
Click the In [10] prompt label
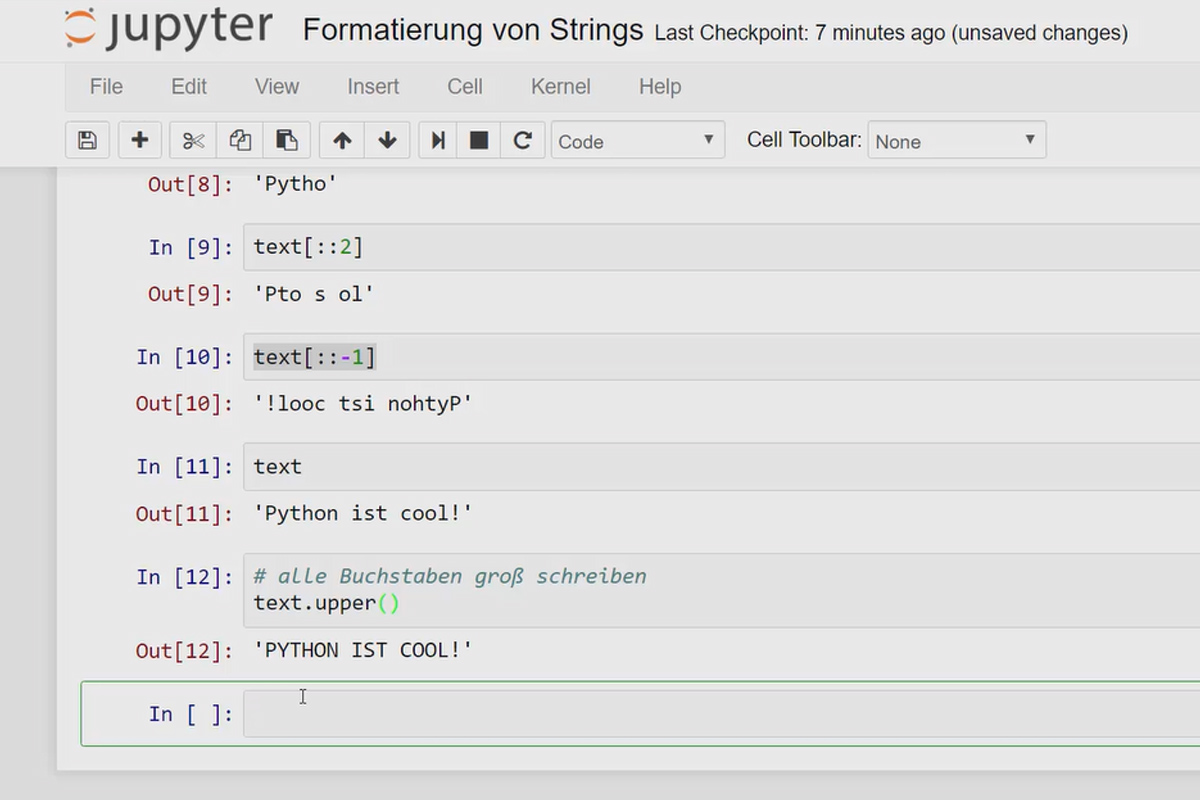[184, 357]
